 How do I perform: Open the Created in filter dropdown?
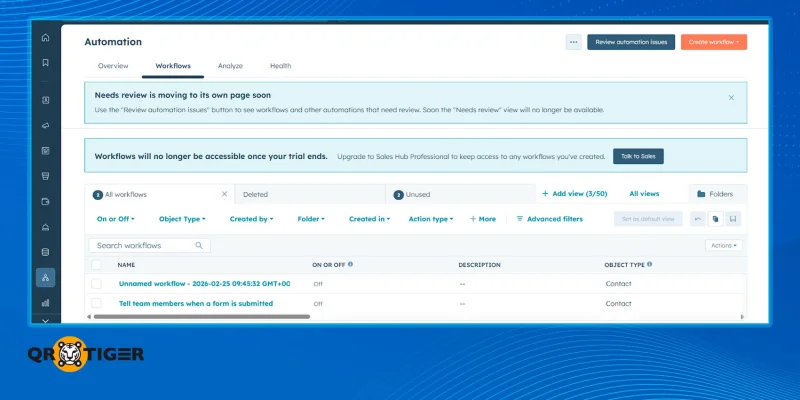click(x=369, y=219)
